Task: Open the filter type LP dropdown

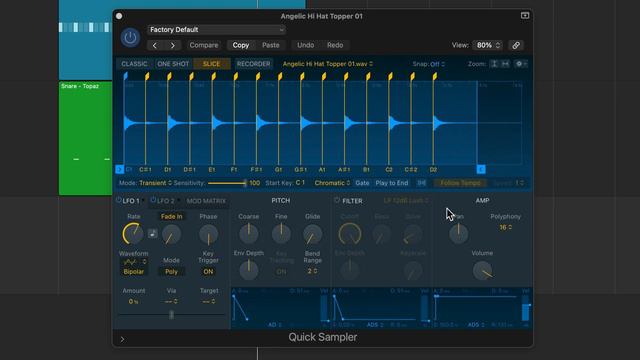Action: click(x=406, y=200)
